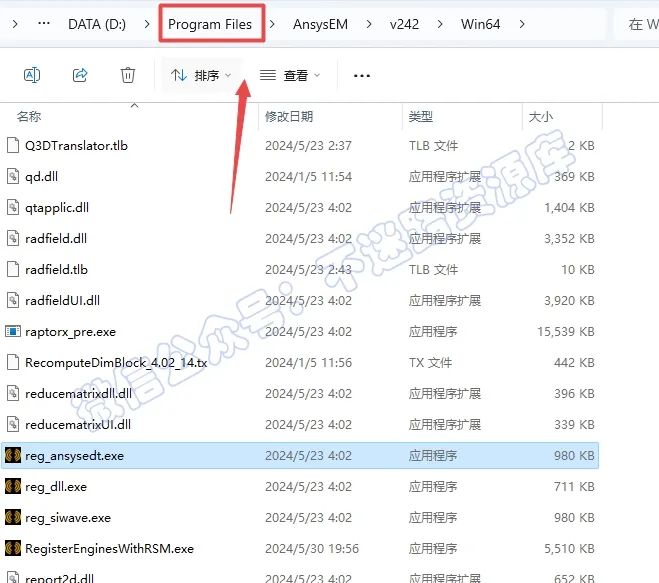
Task: Click reg_siwave.exe Ansys icon
Action: (13, 517)
